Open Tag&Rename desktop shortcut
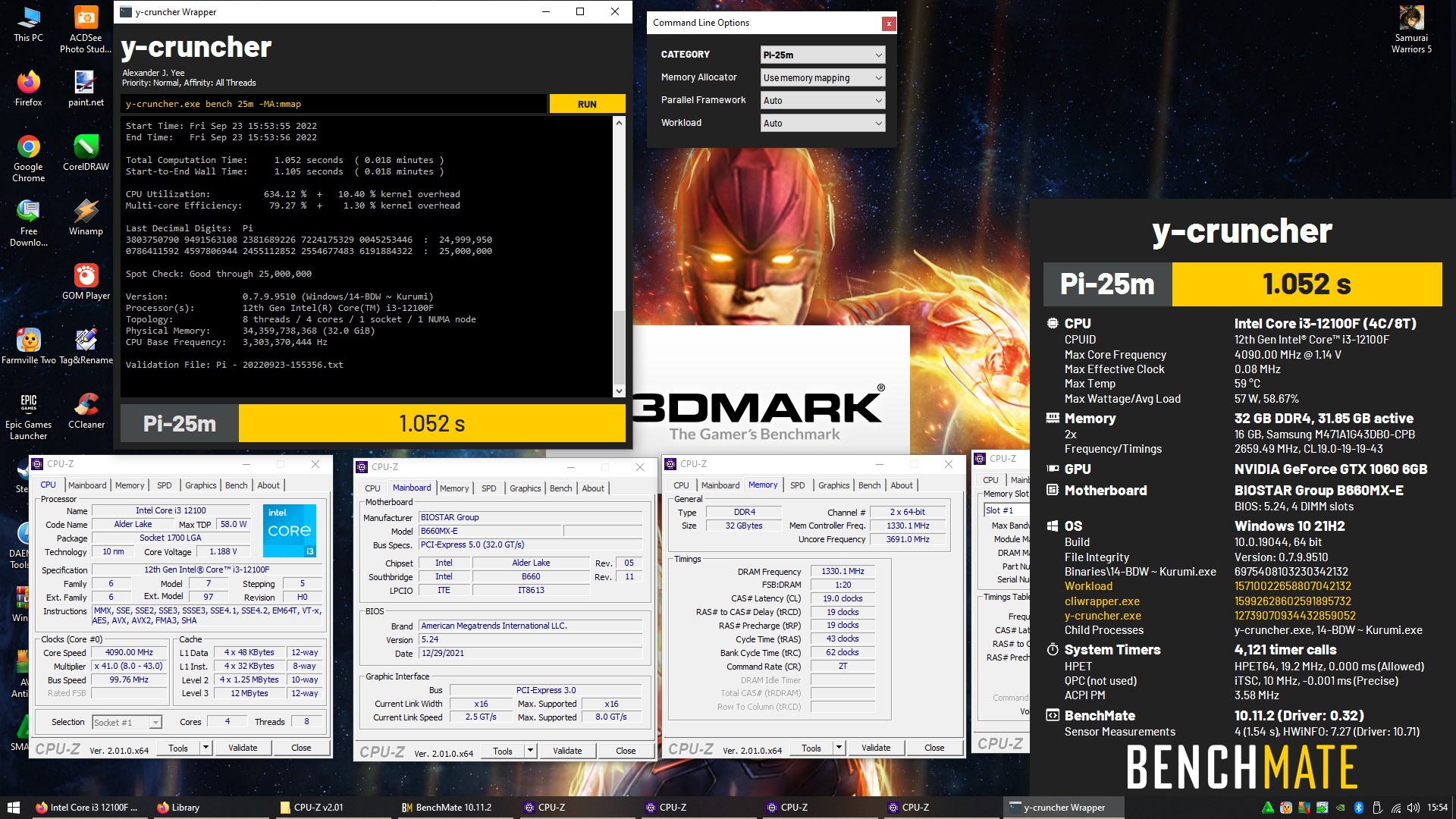 [x=86, y=346]
